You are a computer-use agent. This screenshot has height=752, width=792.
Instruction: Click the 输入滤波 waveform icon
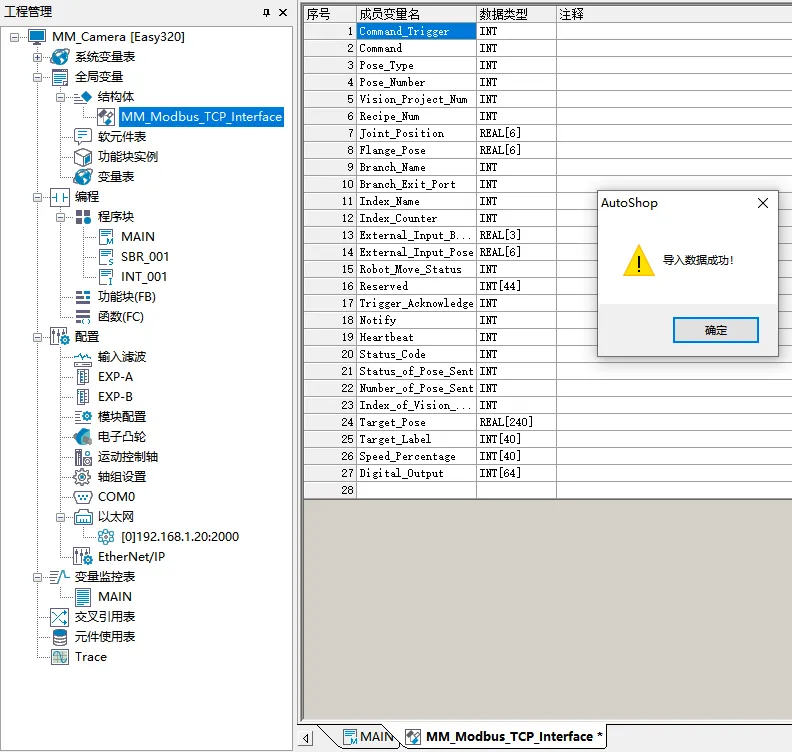point(82,357)
